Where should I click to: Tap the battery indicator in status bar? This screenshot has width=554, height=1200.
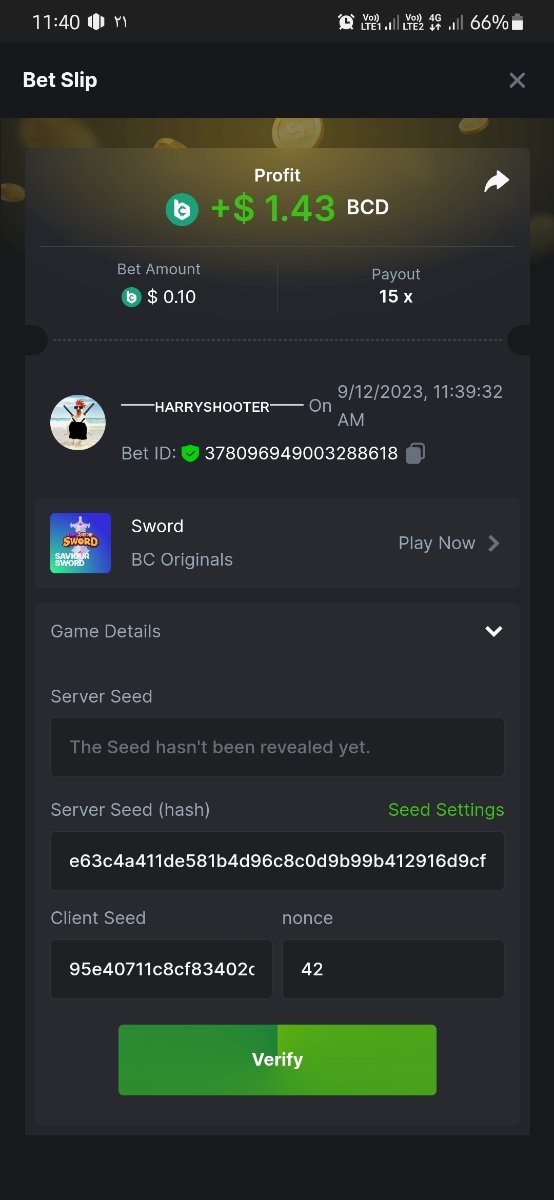coord(517,22)
